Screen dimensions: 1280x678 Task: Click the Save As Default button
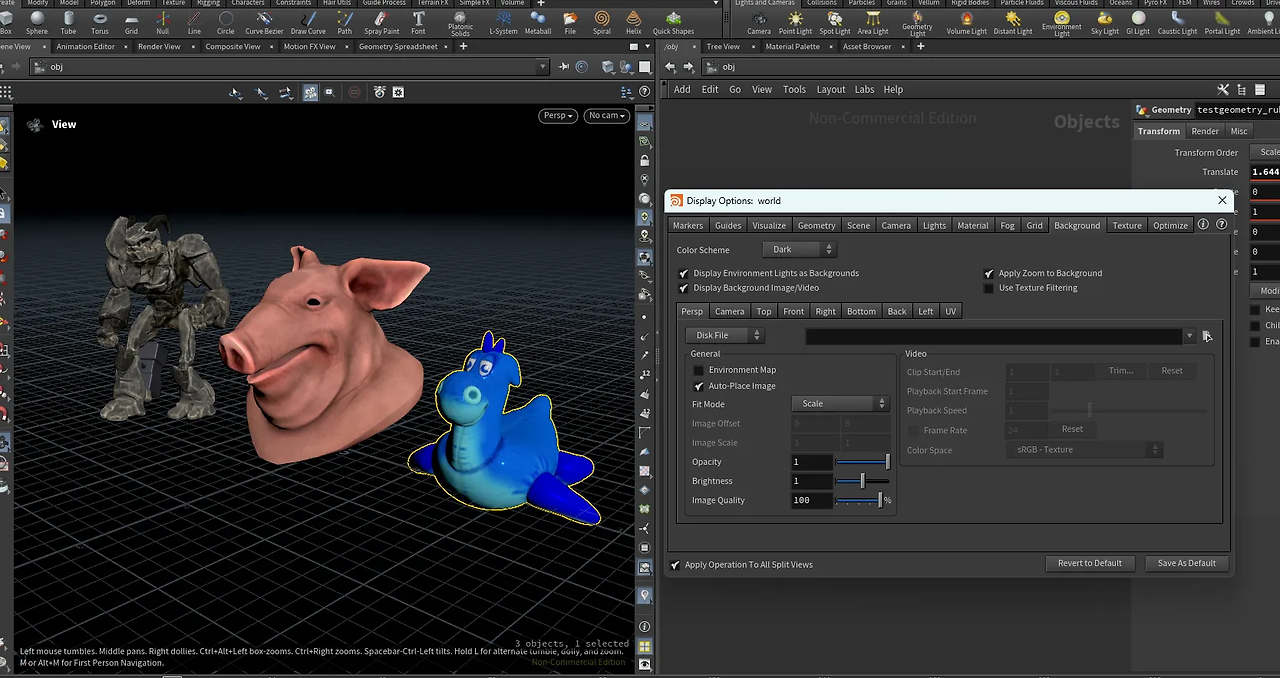[1186, 563]
